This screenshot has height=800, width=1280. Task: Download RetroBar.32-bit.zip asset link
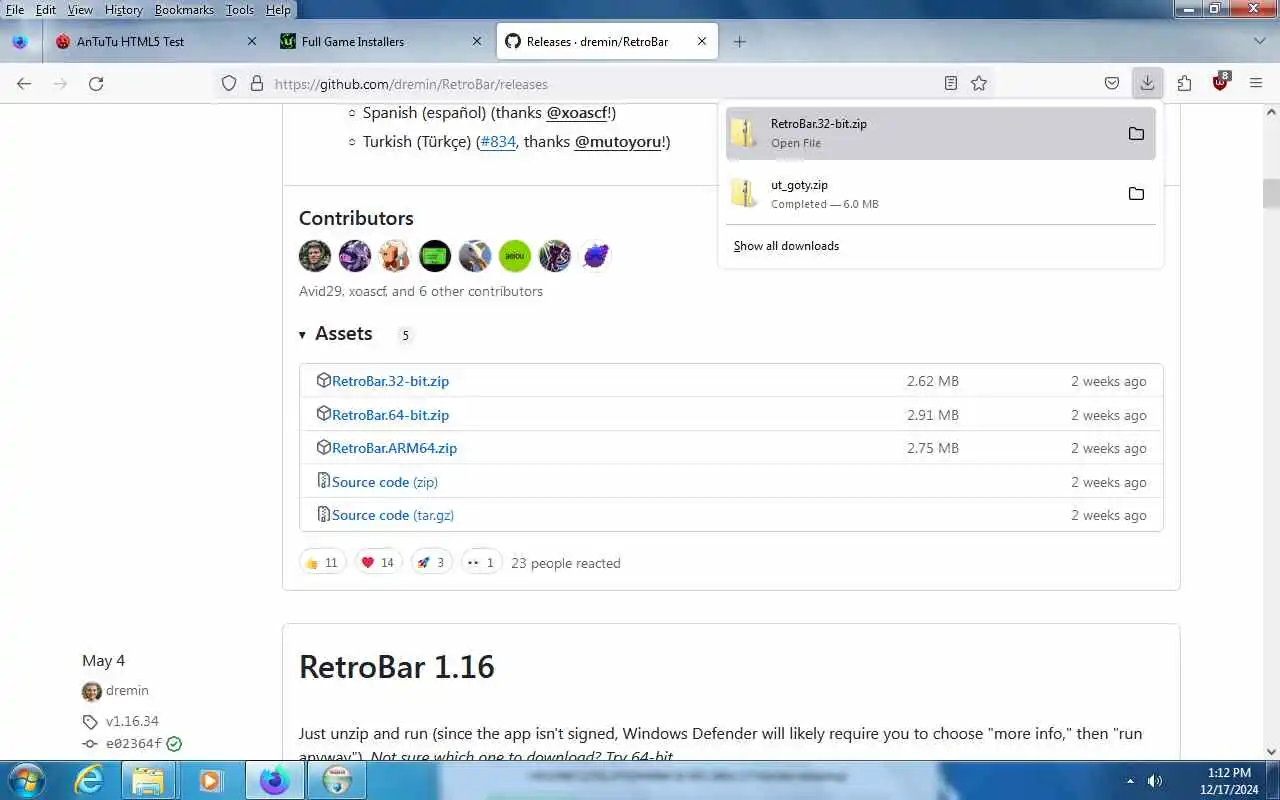tap(390, 381)
